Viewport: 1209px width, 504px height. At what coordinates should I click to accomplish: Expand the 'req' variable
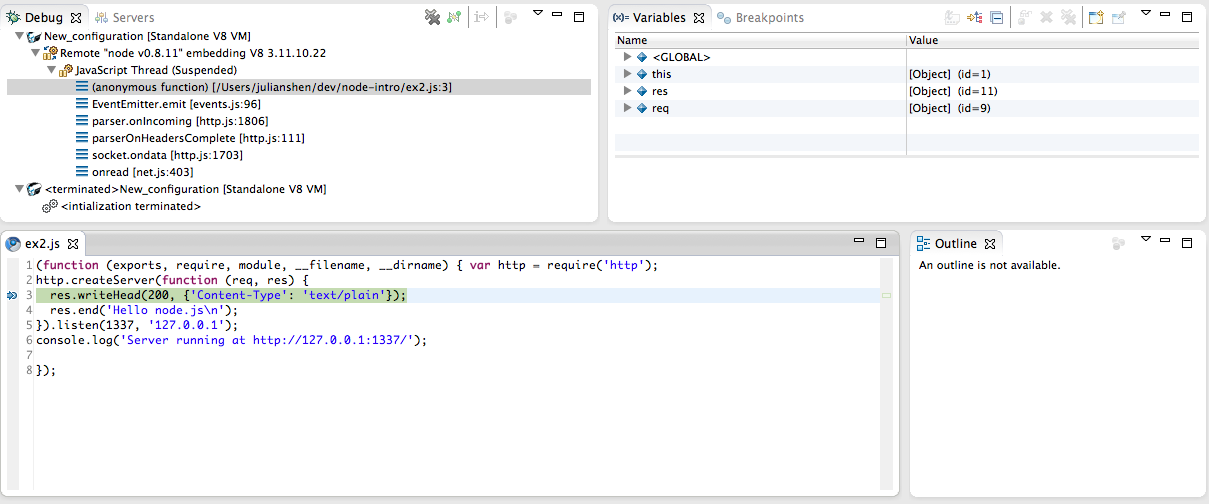click(627, 108)
